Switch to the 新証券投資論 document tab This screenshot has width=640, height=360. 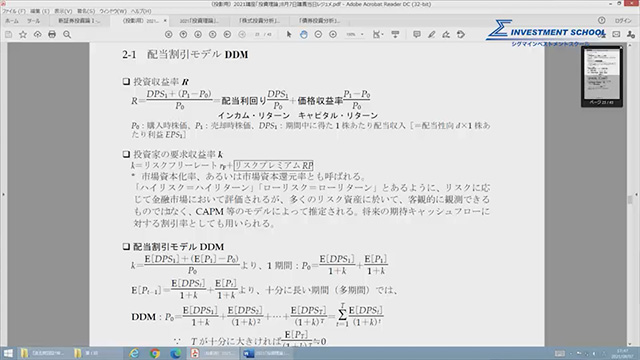[79, 21]
